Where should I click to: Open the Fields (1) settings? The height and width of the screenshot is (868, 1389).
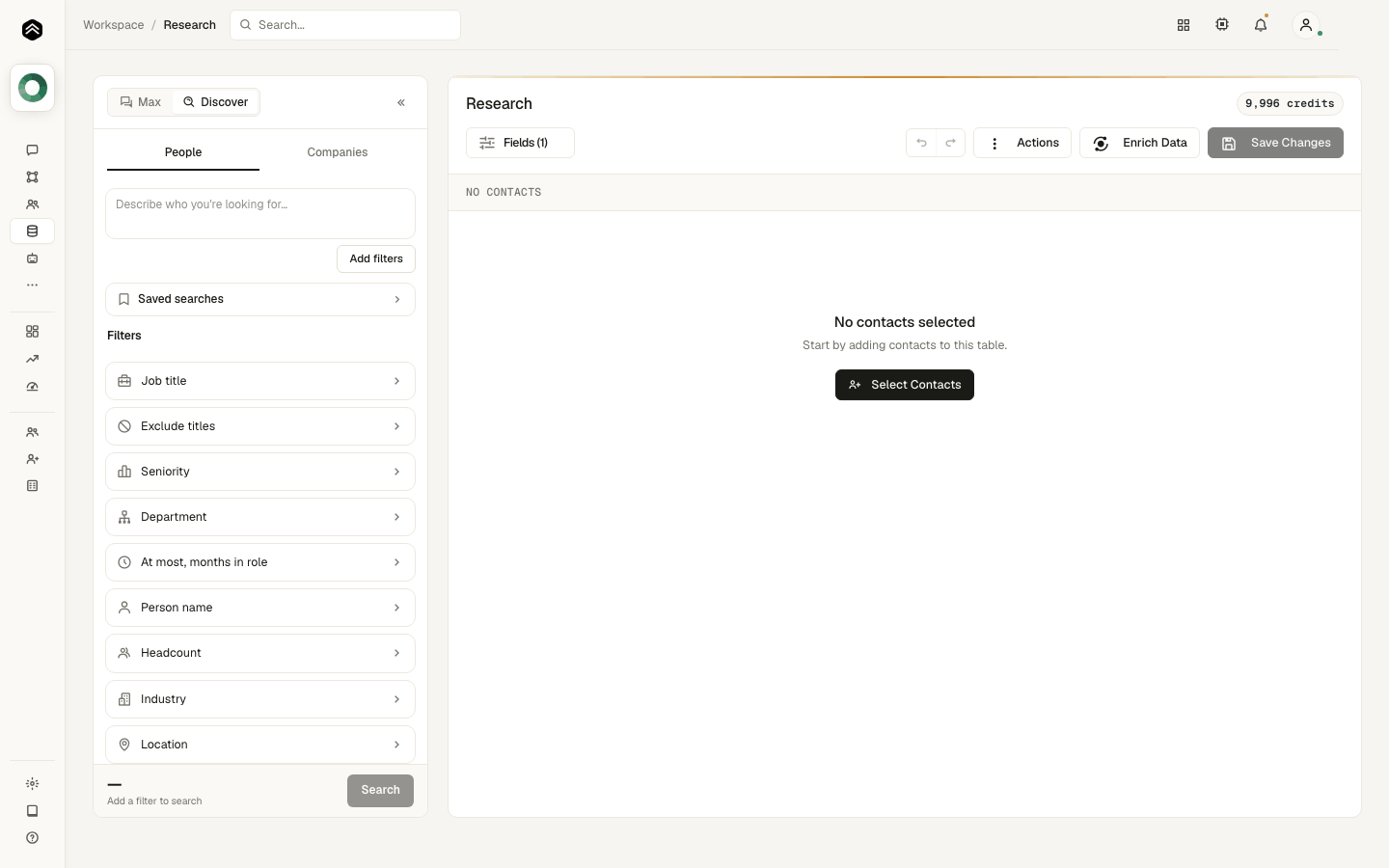[x=520, y=143]
